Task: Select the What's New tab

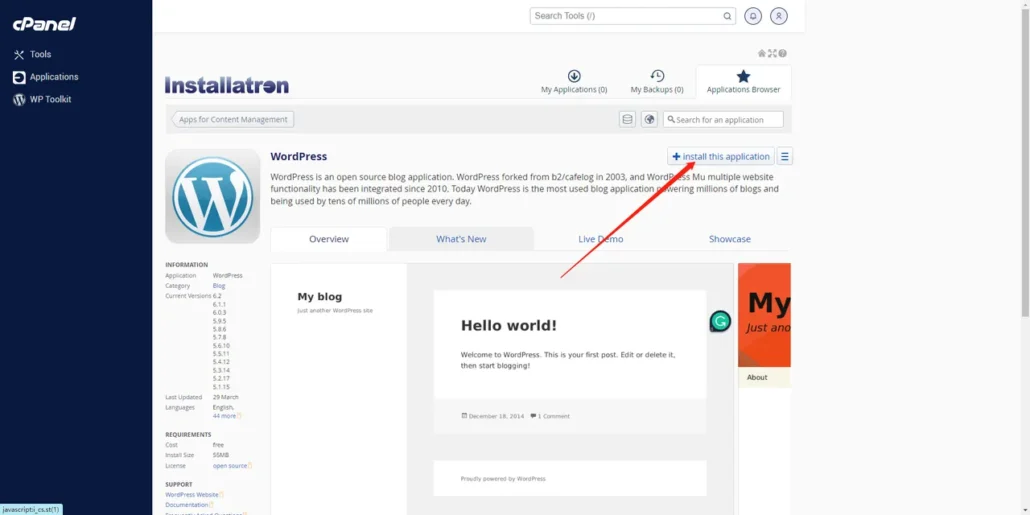Action: point(461,239)
